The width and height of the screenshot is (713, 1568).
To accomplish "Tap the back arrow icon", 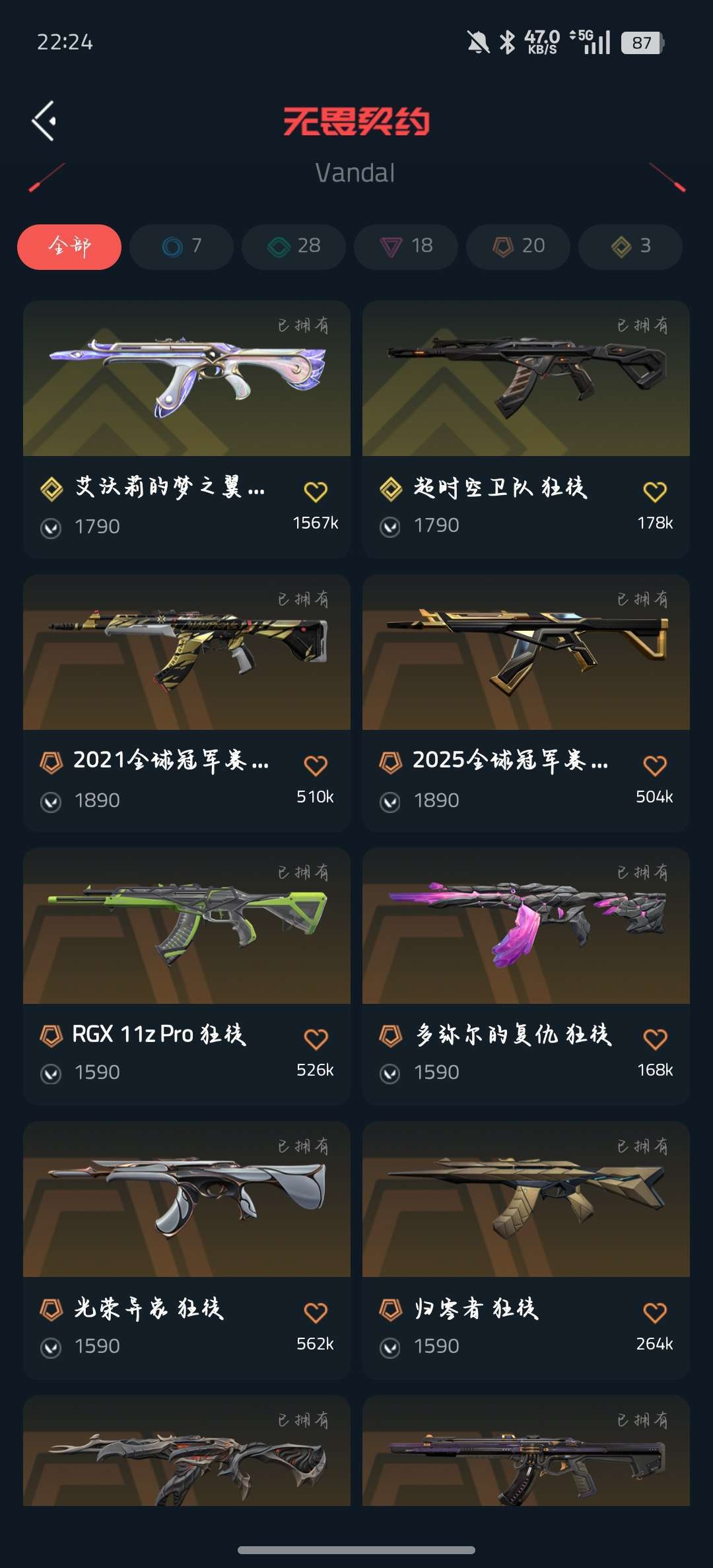I will 44,121.
